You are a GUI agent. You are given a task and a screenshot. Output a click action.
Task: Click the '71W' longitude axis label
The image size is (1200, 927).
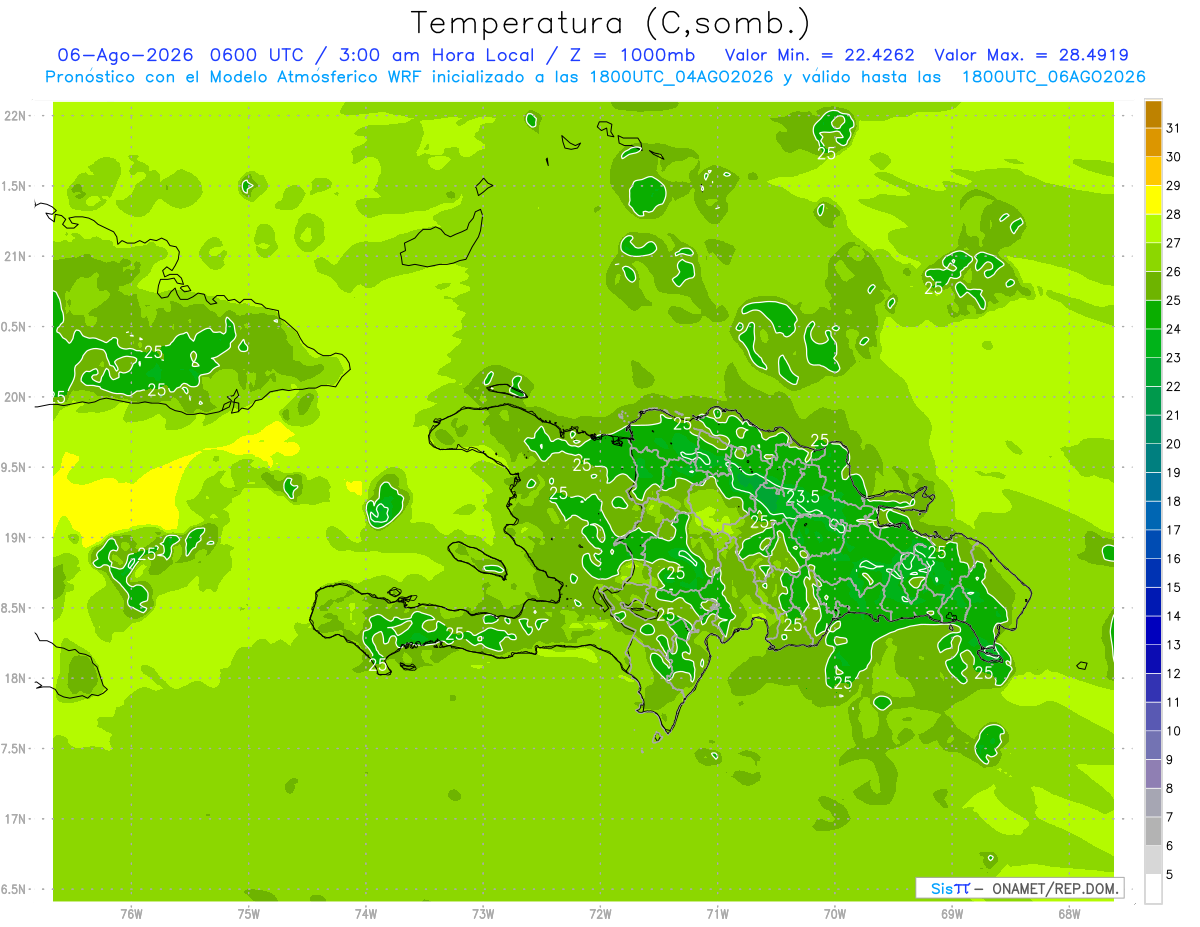pyautogui.click(x=717, y=914)
